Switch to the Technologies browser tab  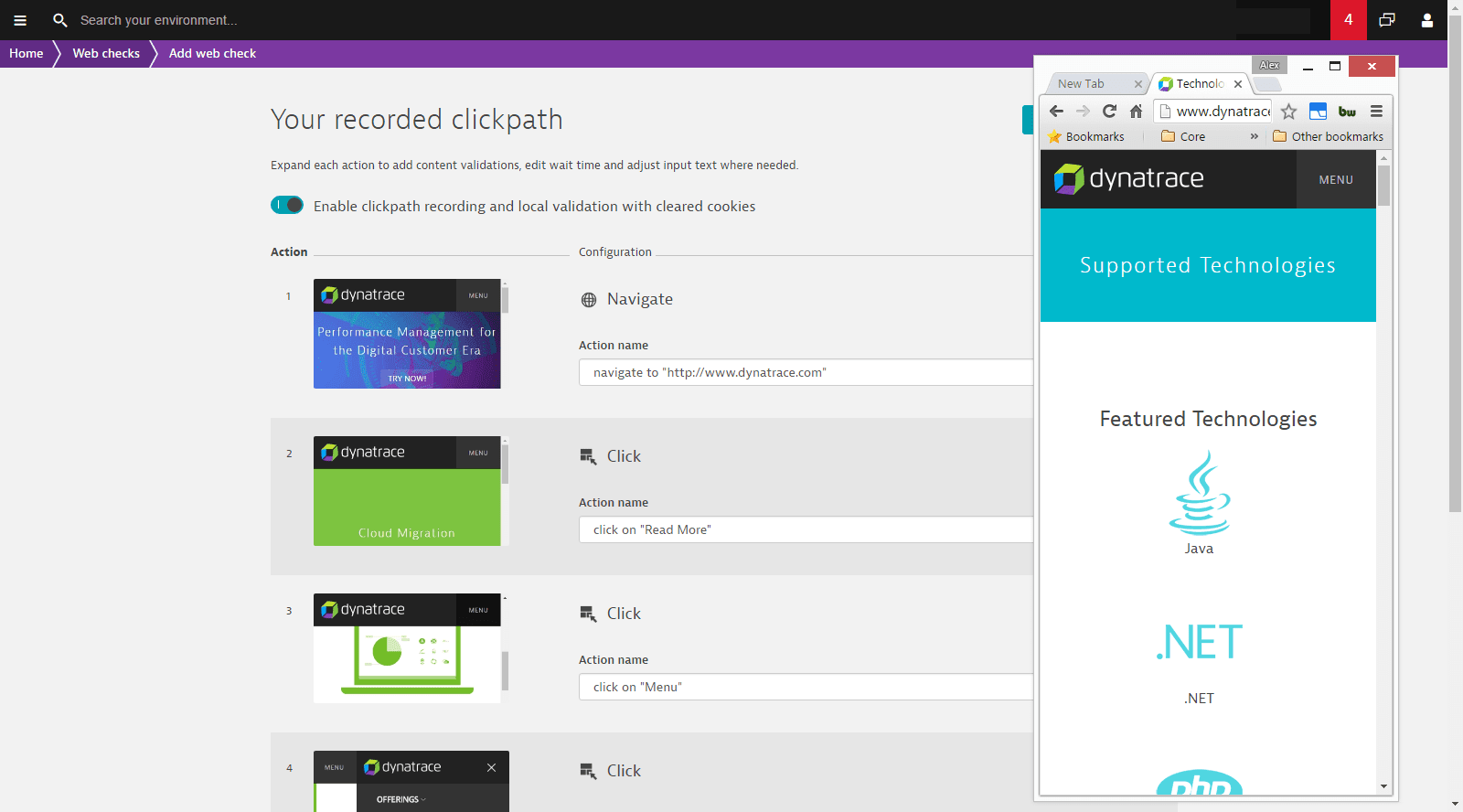pos(1199,84)
